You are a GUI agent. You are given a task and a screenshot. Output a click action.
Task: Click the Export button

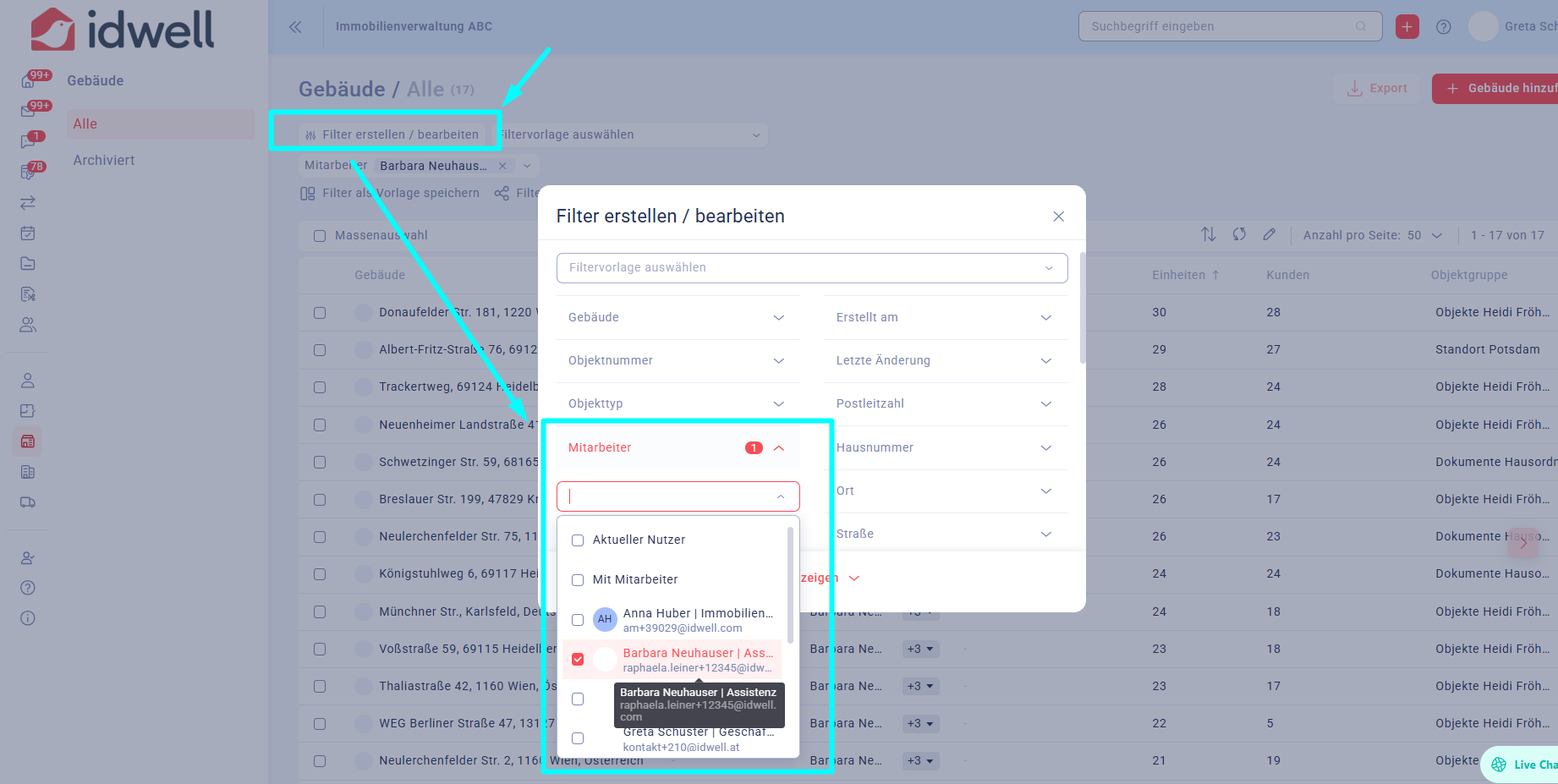(x=1377, y=88)
